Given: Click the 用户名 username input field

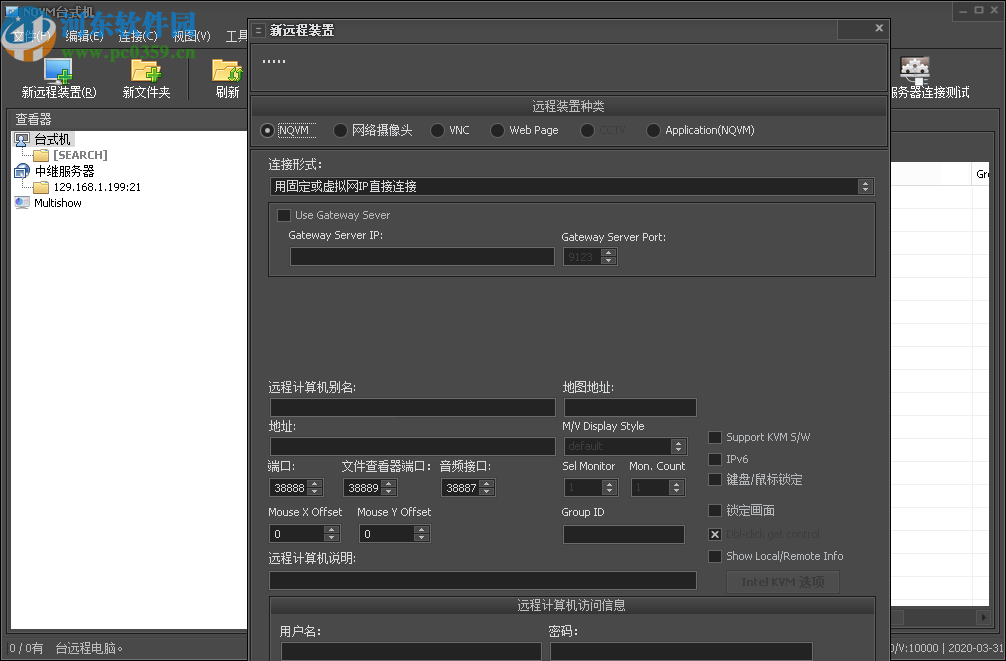Looking at the screenshot, I should 410,651.
